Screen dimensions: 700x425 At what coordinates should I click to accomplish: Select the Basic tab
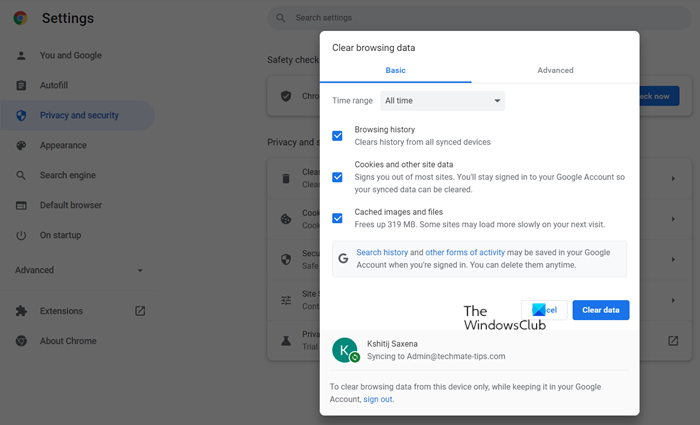tap(396, 71)
